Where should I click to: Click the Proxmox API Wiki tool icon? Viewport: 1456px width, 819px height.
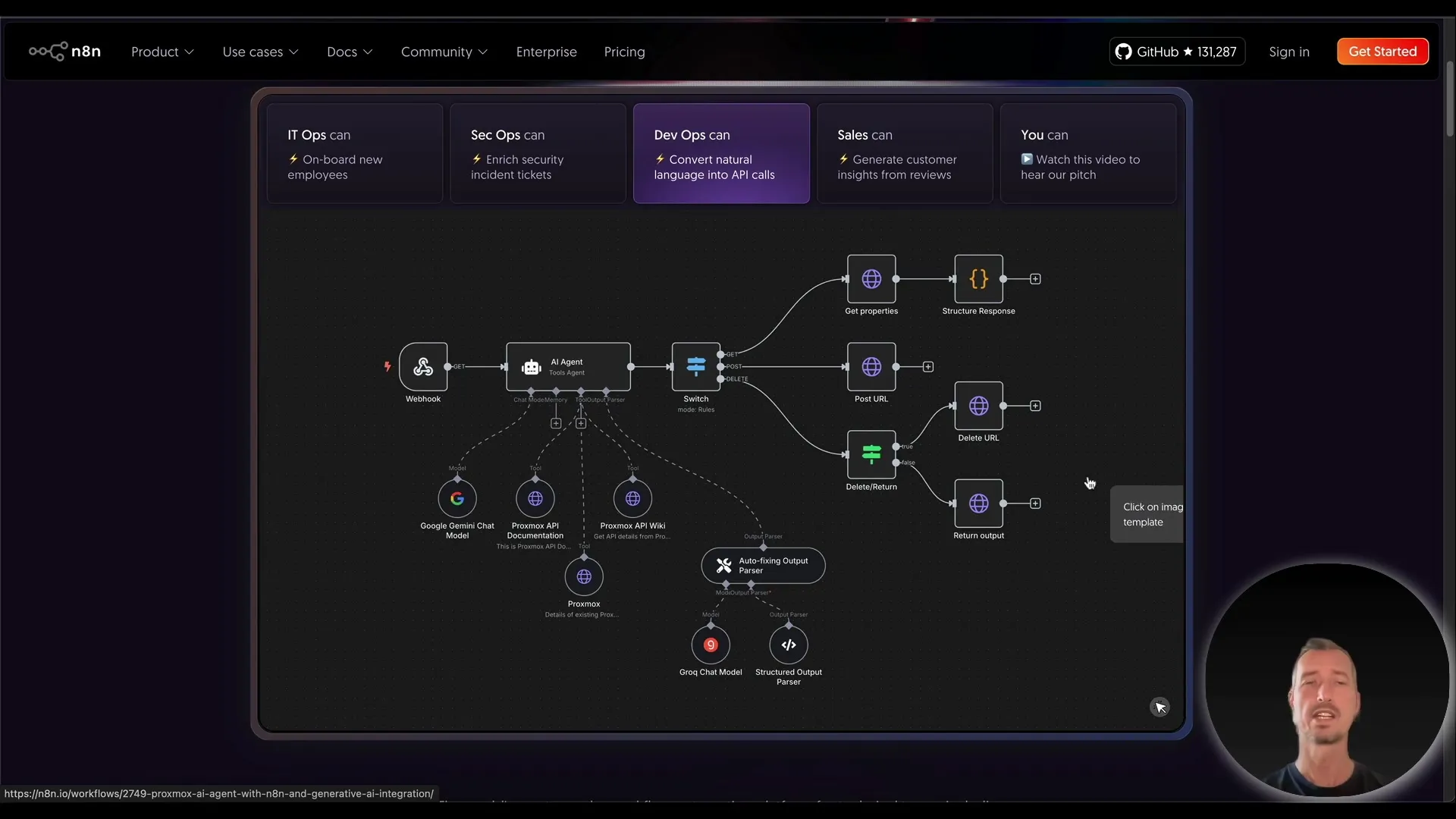tap(632, 498)
